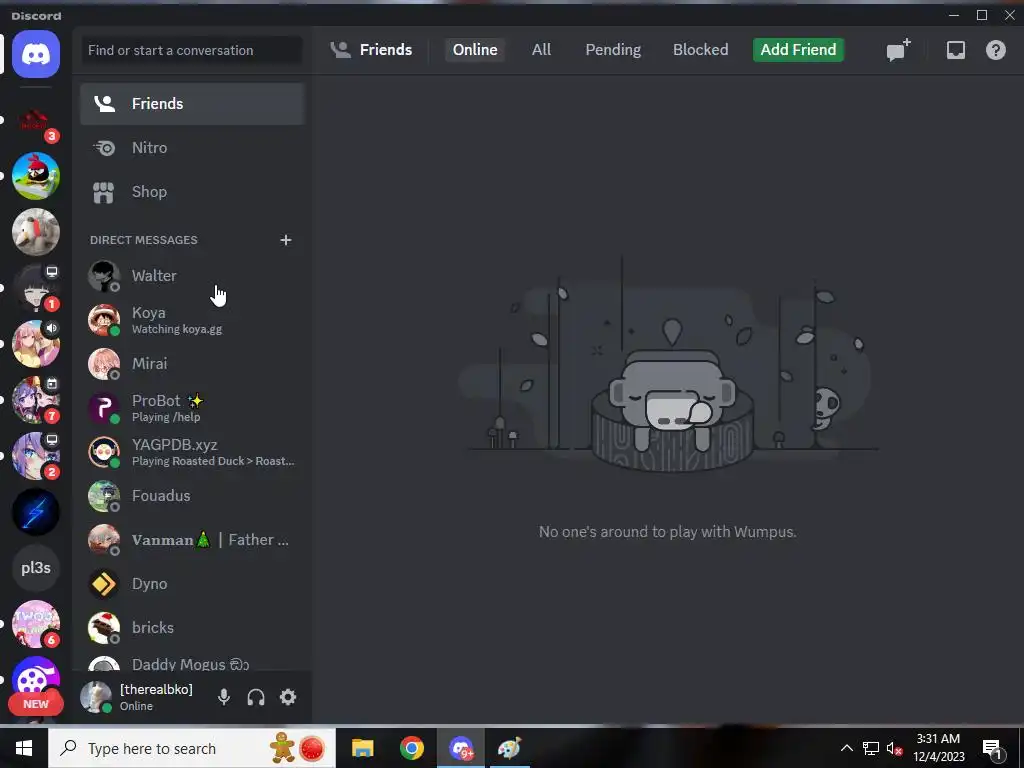
Task: Open the server icon with 7 notifications
Action: click(36, 400)
